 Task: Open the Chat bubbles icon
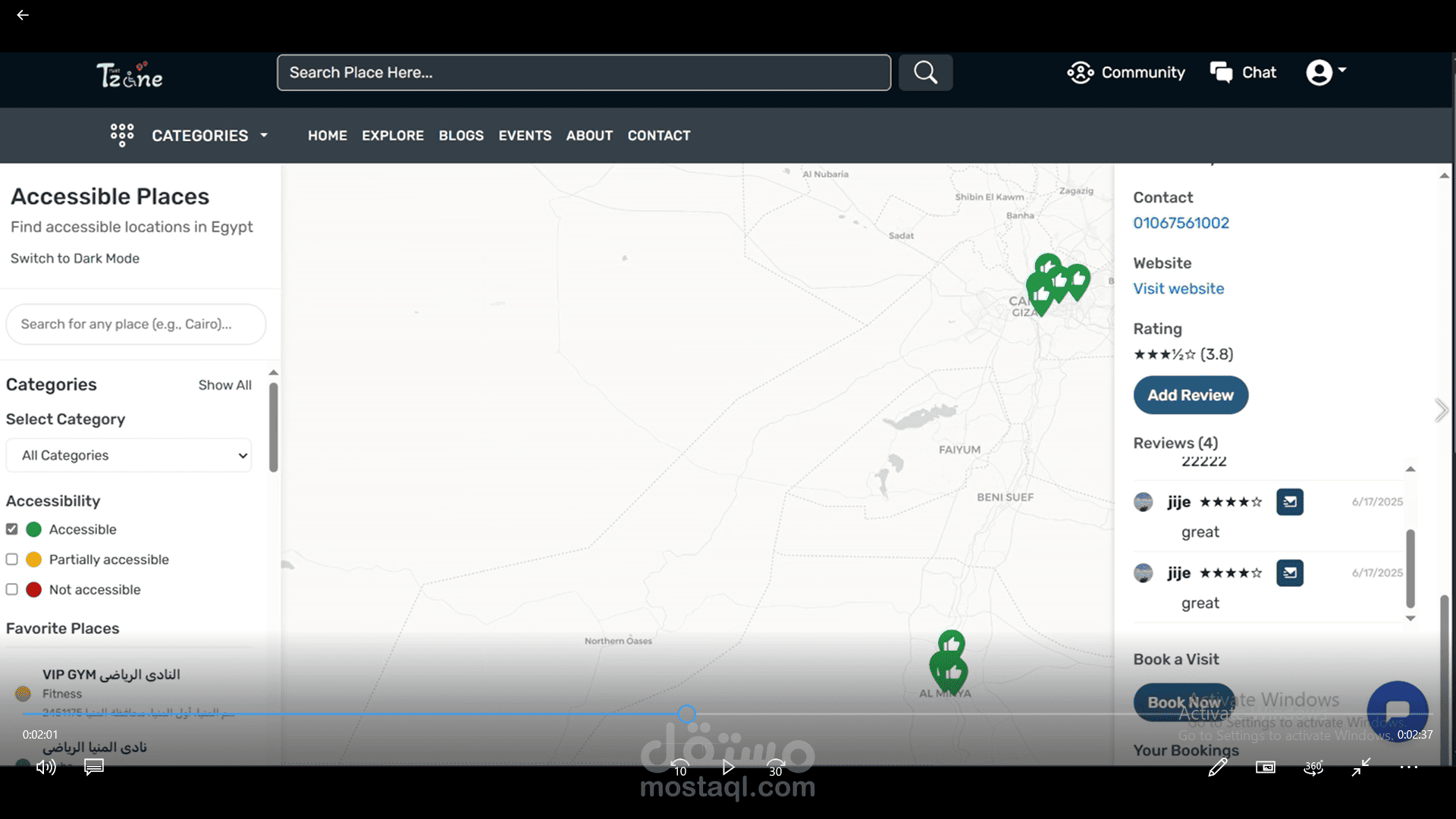[1221, 73]
